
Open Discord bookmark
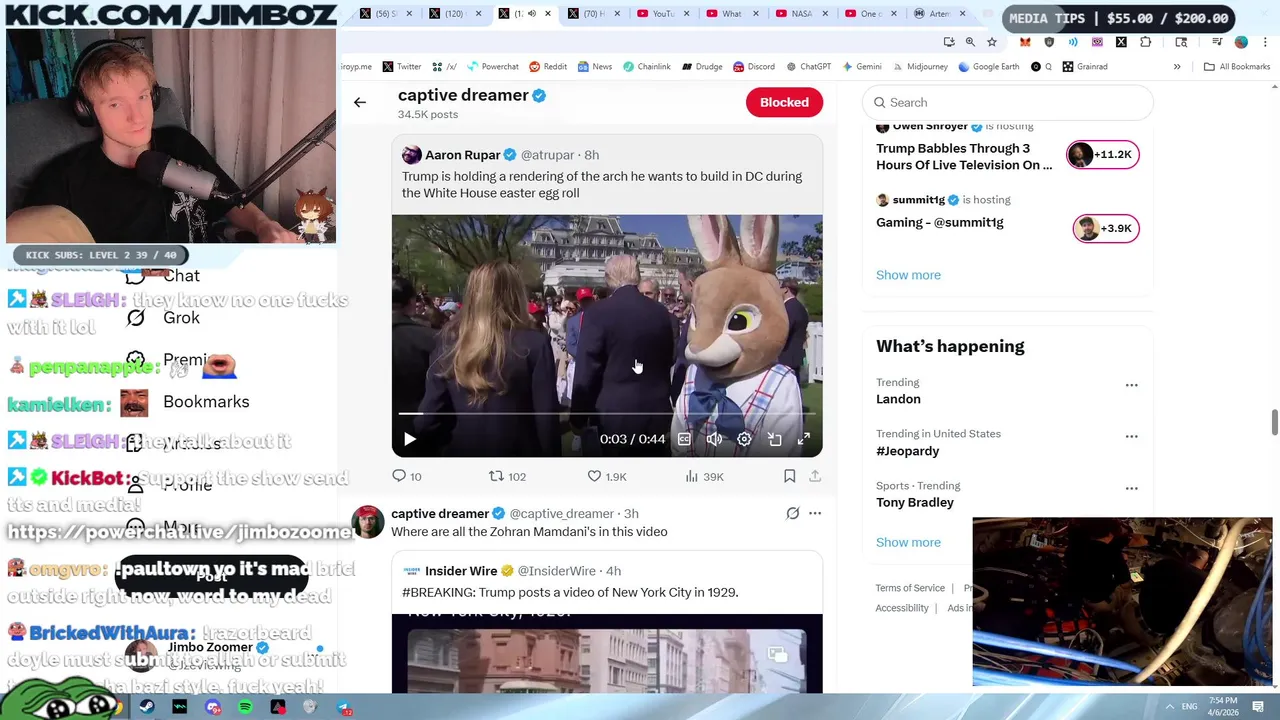point(753,67)
